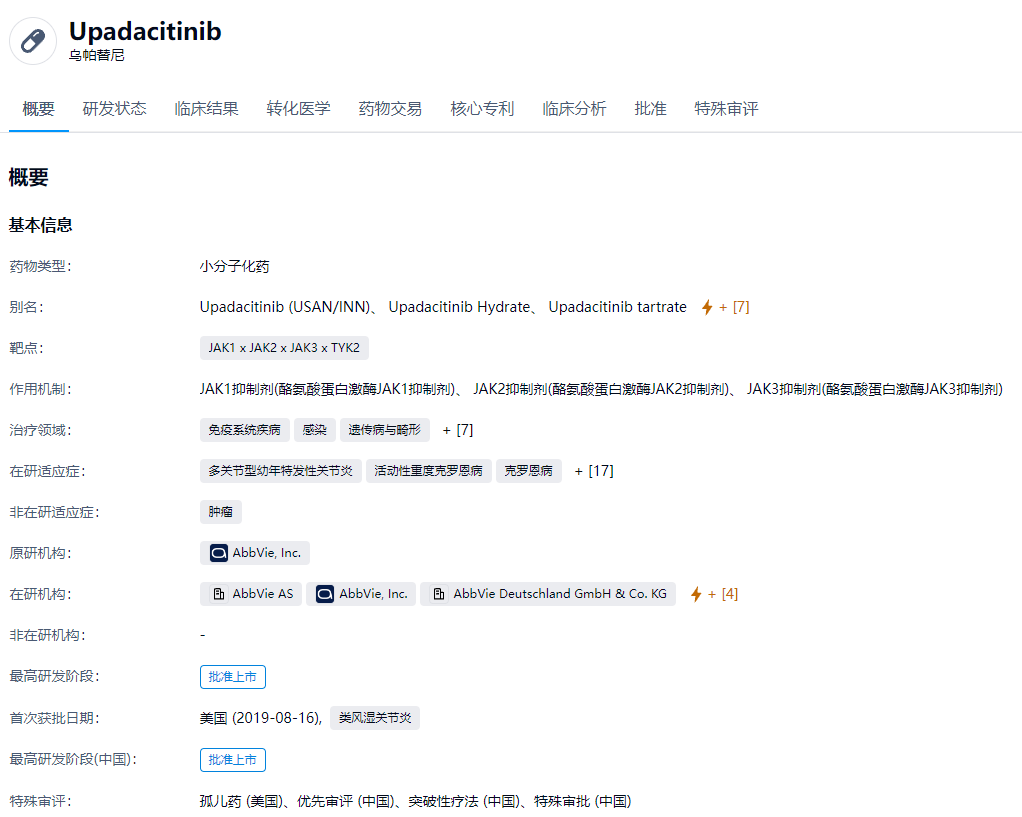1022x817 pixels.
Task: Click the 活动性重度克罗恩病 tag
Action: coord(429,471)
